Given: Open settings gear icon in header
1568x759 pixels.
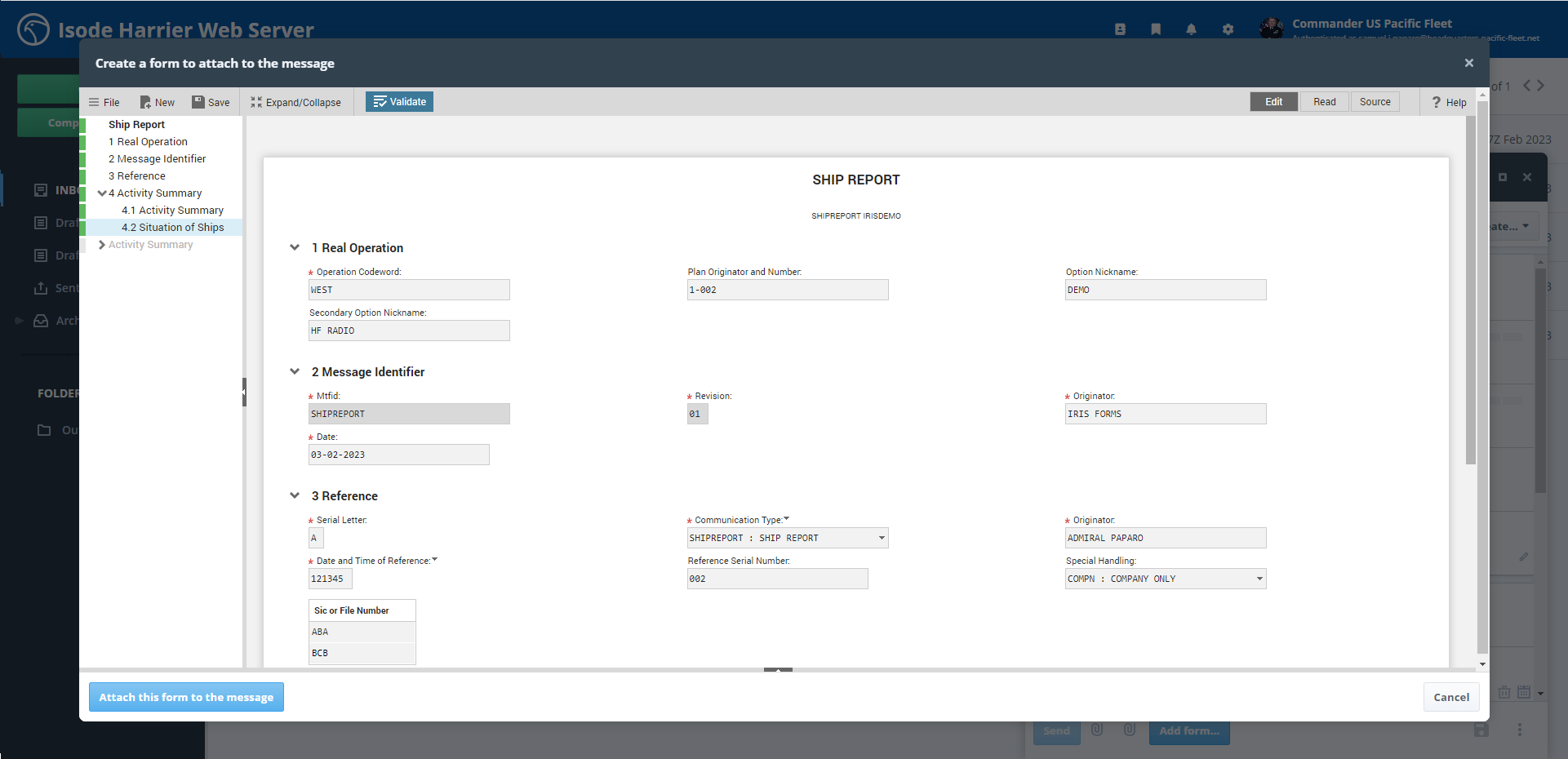Looking at the screenshot, I should coord(1228,29).
